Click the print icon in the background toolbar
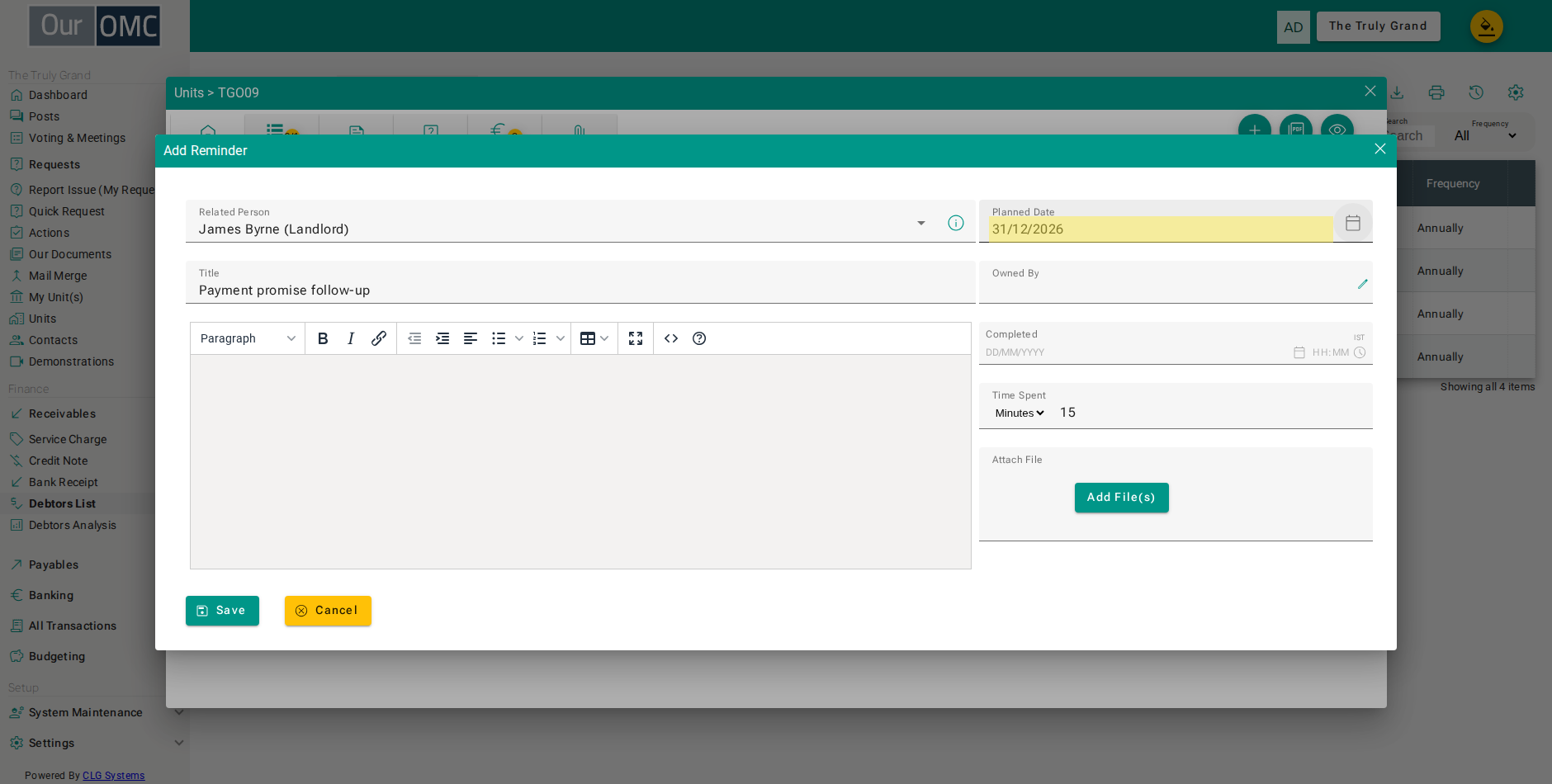This screenshot has width=1552, height=784. tap(1436, 92)
